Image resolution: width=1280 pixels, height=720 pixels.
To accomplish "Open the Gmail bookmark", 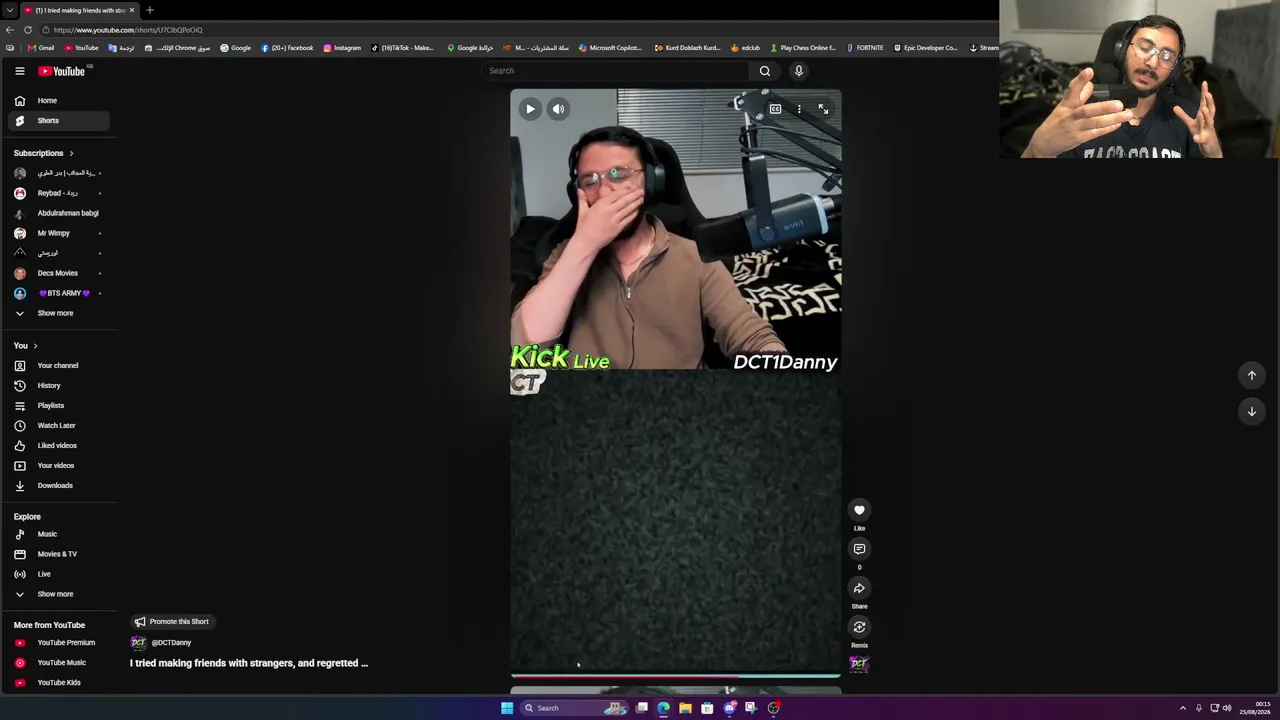I will tap(41, 48).
